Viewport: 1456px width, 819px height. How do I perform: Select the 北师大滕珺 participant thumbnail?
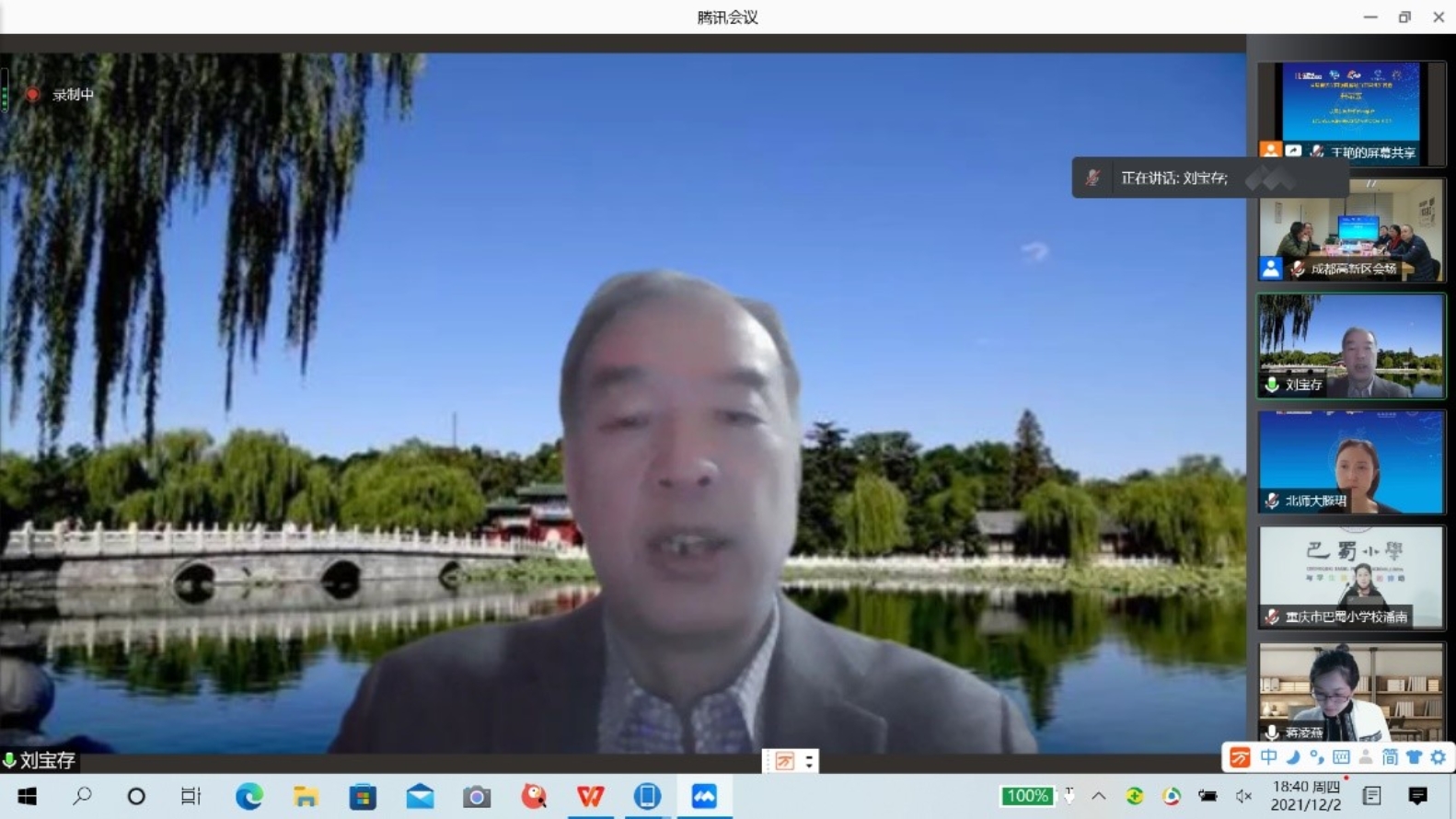pyautogui.click(x=1350, y=462)
